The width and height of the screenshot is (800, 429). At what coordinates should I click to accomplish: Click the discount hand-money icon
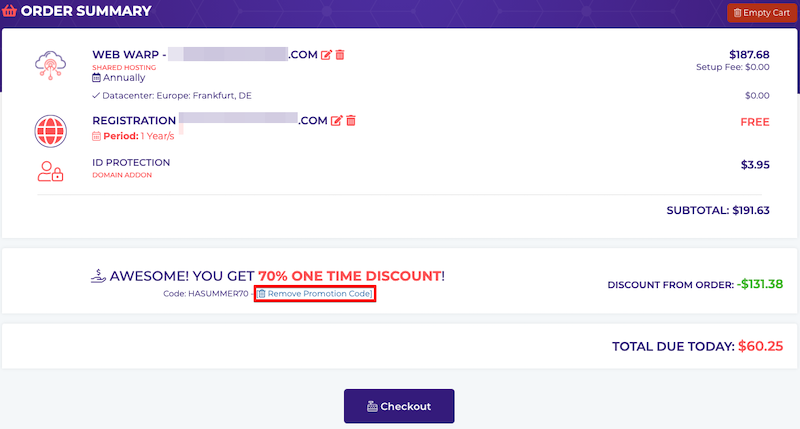pyautogui.click(x=98, y=276)
